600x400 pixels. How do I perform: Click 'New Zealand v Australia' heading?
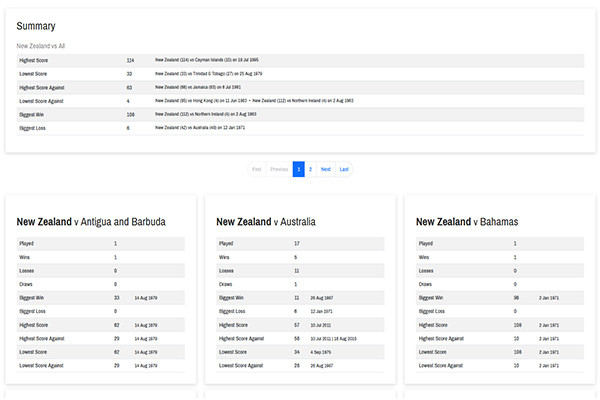point(266,222)
